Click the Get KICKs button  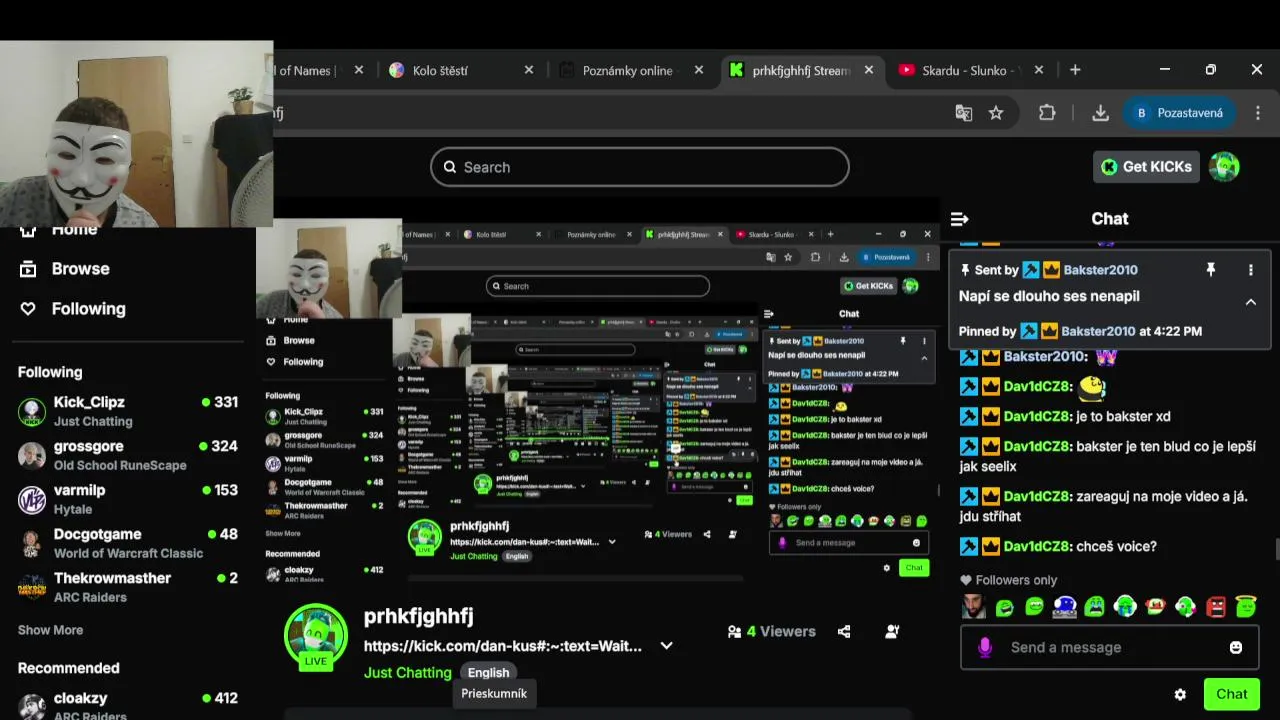pos(1146,167)
